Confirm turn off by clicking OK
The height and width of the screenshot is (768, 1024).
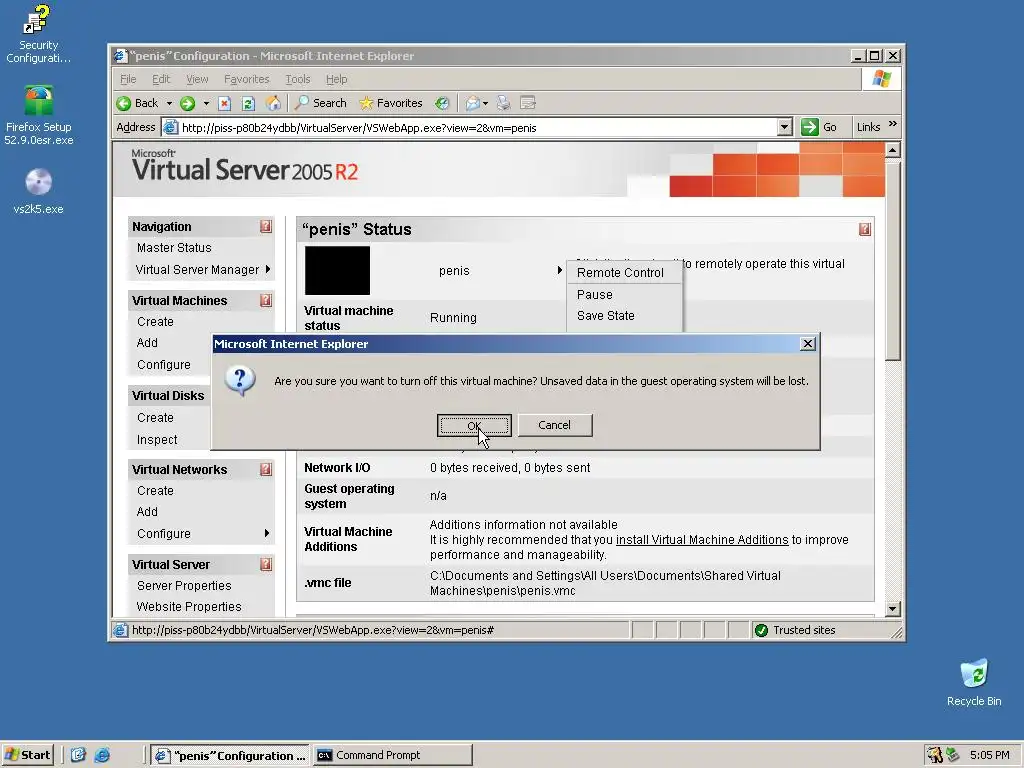[474, 425]
